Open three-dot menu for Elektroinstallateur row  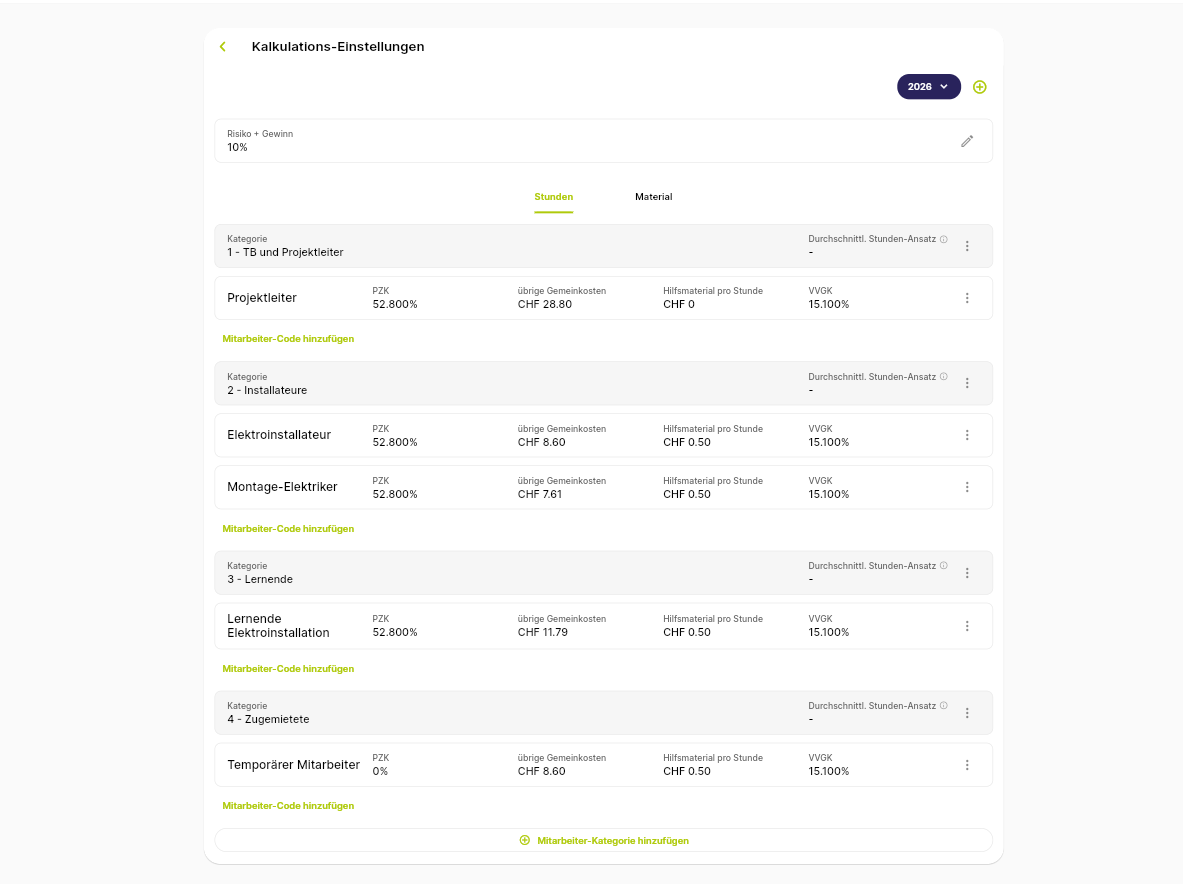(x=966, y=435)
